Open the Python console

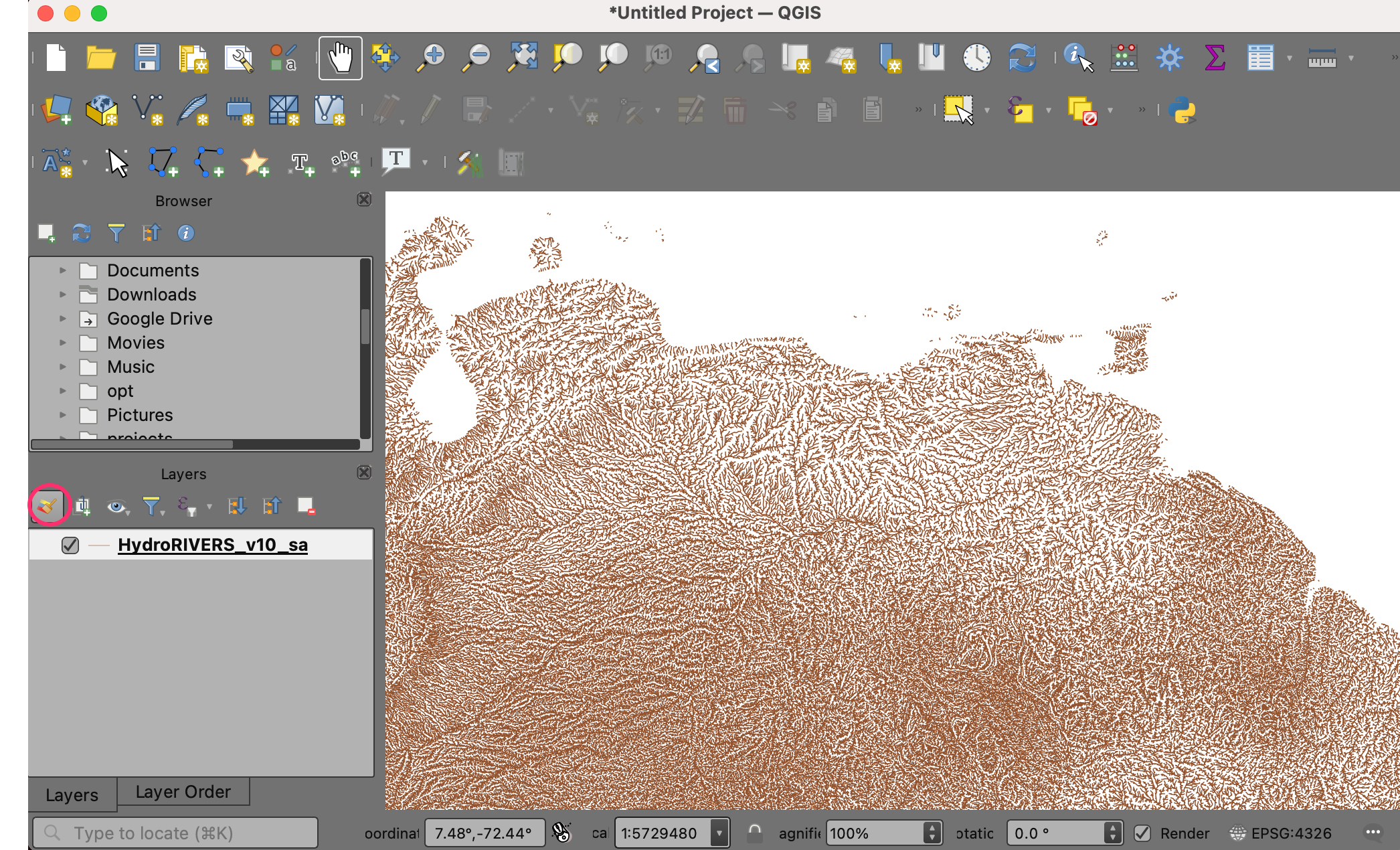click(1182, 110)
